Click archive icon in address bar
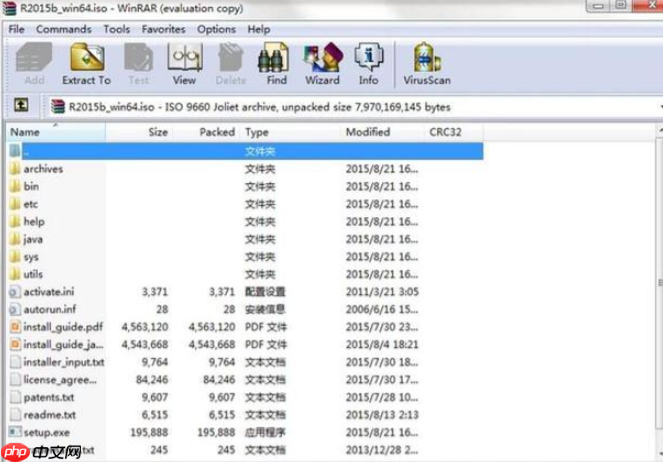Screen dimensions: 663x462 click(58, 107)
